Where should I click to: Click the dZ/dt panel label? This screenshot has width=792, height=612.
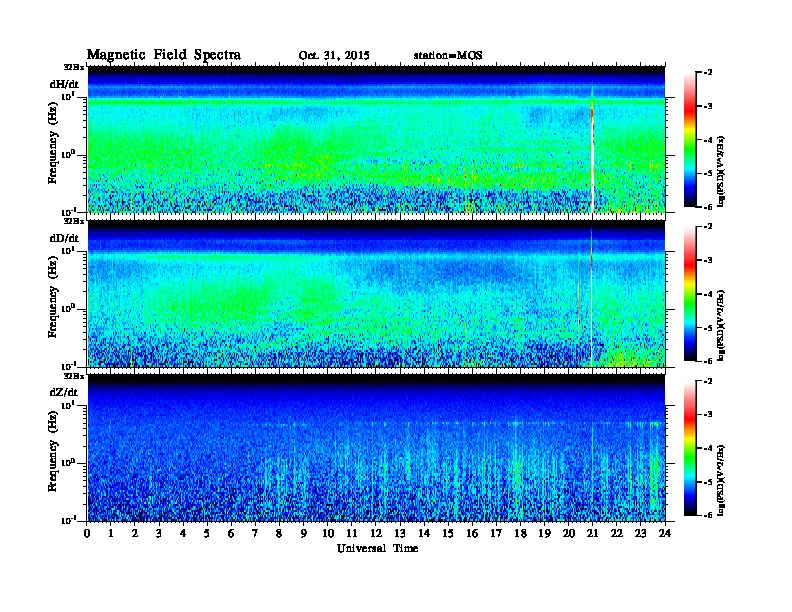pos(64,392)
